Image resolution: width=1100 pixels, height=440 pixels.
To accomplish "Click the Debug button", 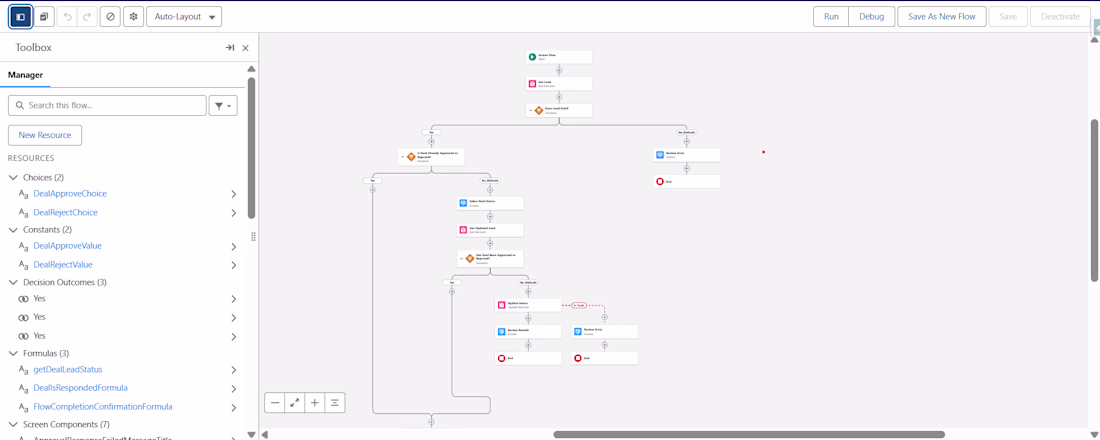I will tap(871, 16).
